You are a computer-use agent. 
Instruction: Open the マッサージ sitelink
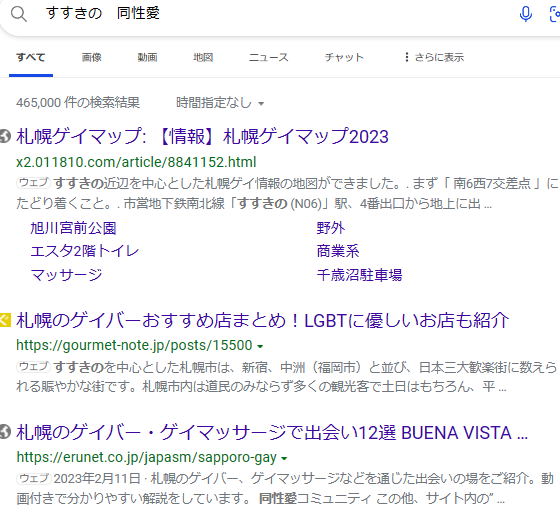(66, 275)
